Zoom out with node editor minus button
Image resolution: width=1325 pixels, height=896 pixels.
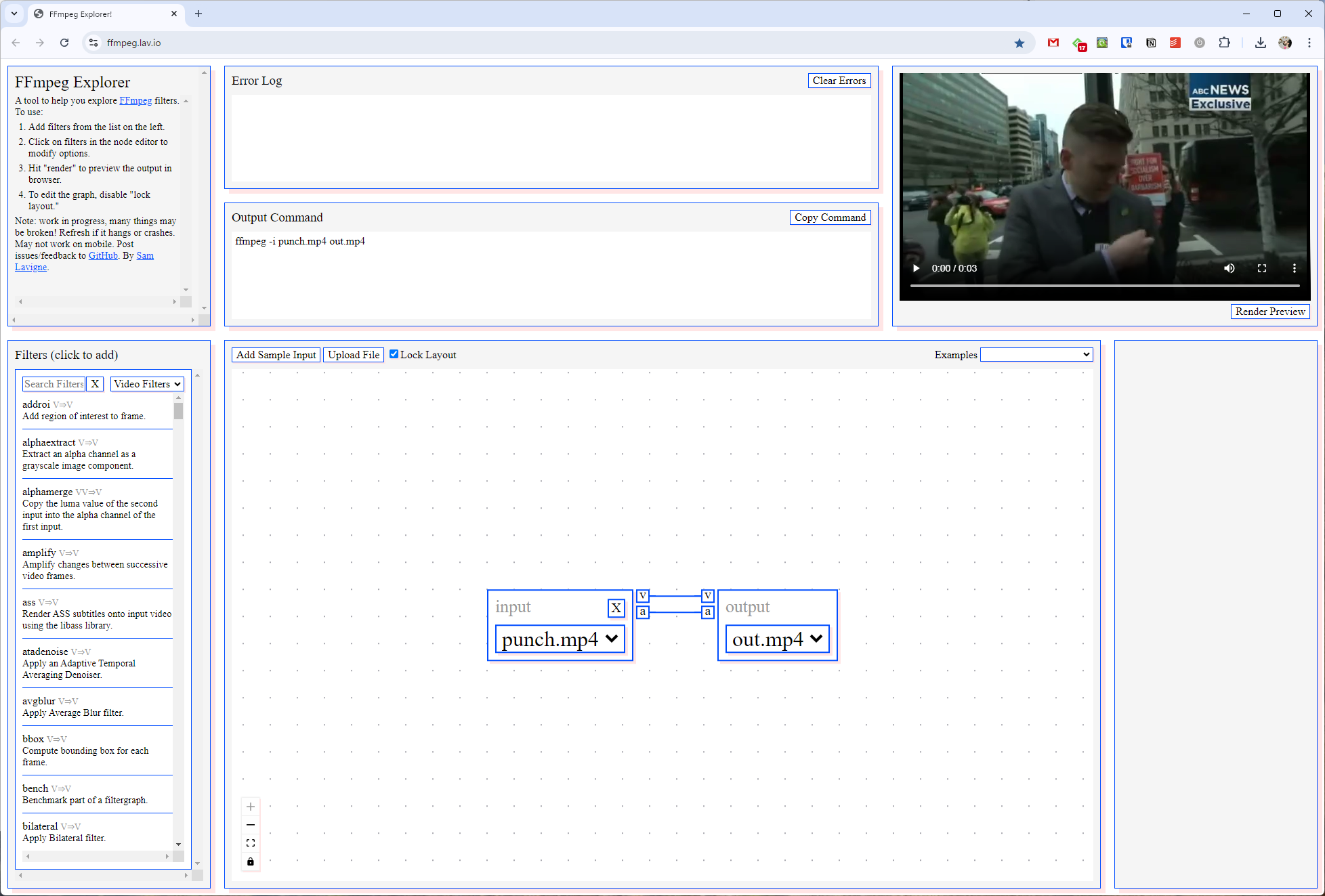[251, 825]
